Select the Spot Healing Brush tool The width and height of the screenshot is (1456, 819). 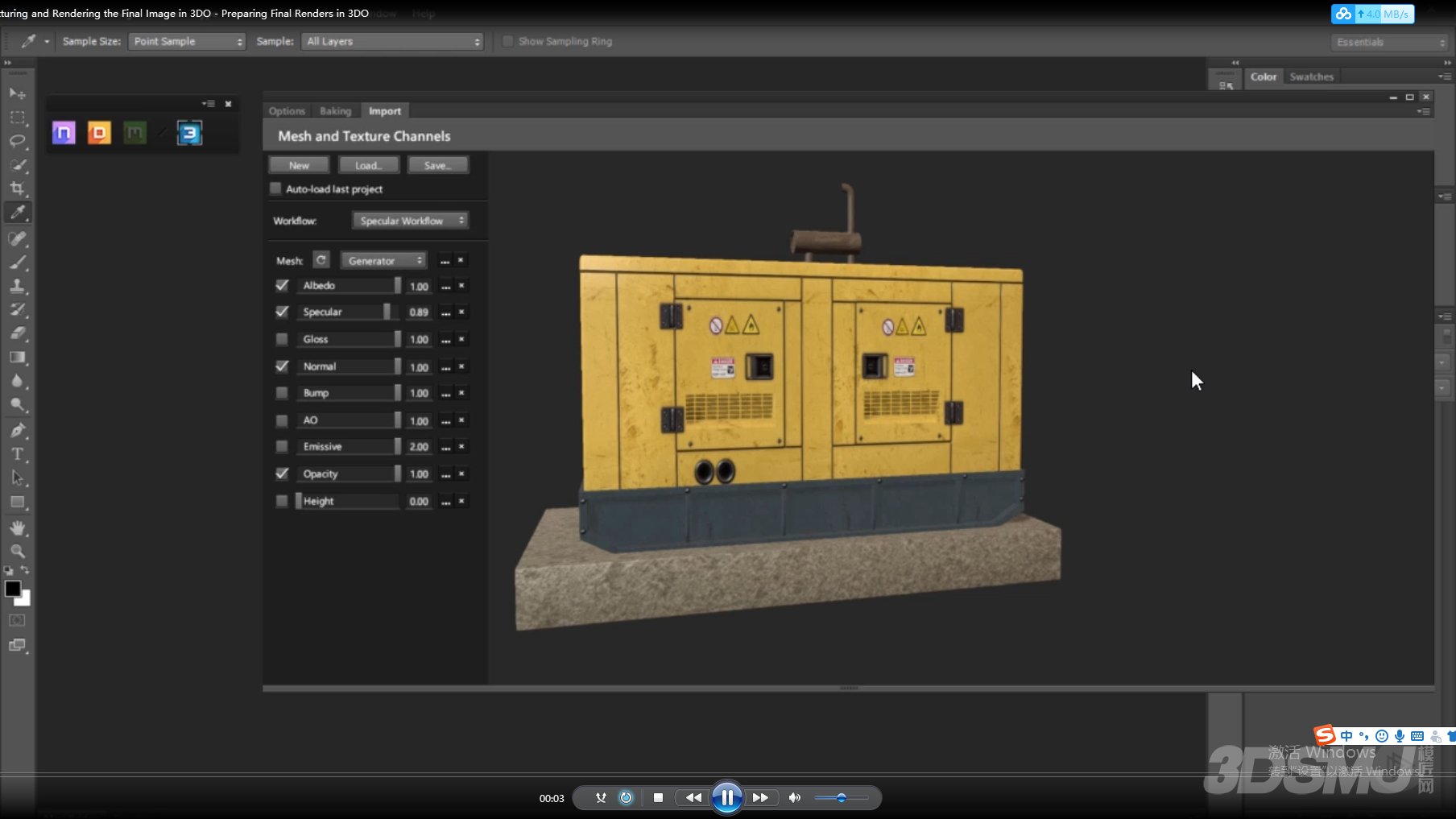tap(17, 238)
